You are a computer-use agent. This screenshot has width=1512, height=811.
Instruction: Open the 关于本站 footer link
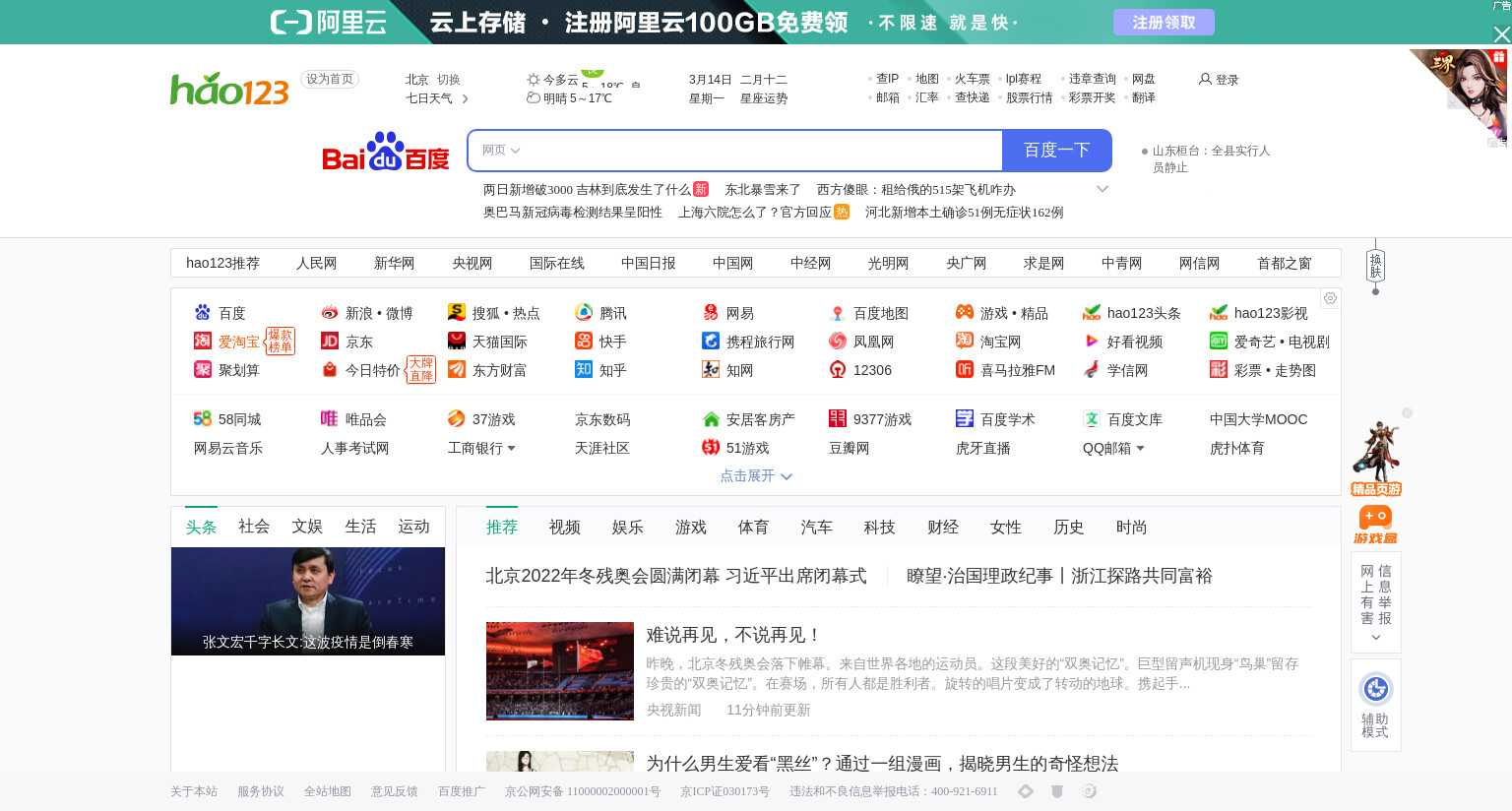[x=194, y=791]
